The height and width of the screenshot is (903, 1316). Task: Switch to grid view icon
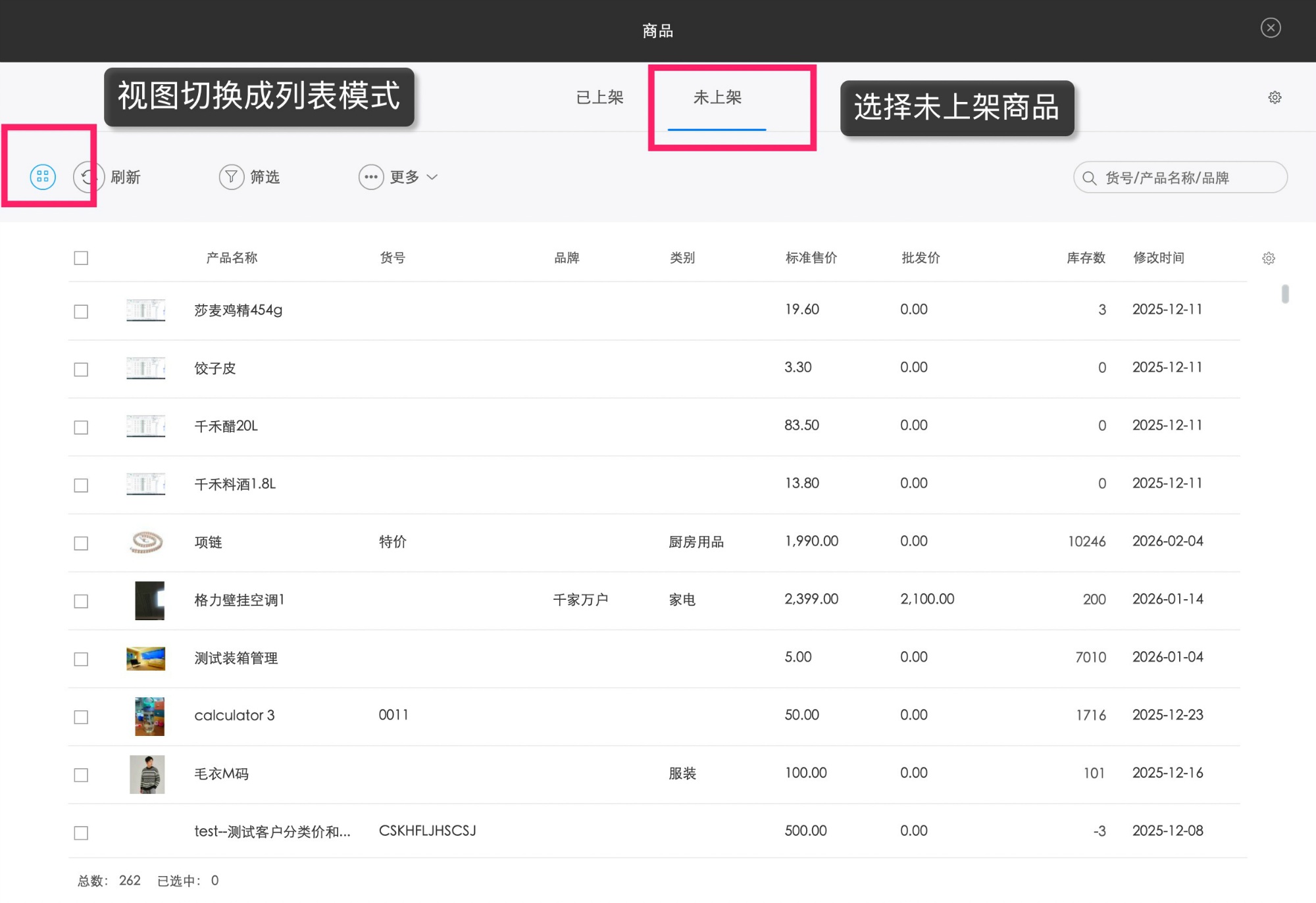tap(43, 177)
